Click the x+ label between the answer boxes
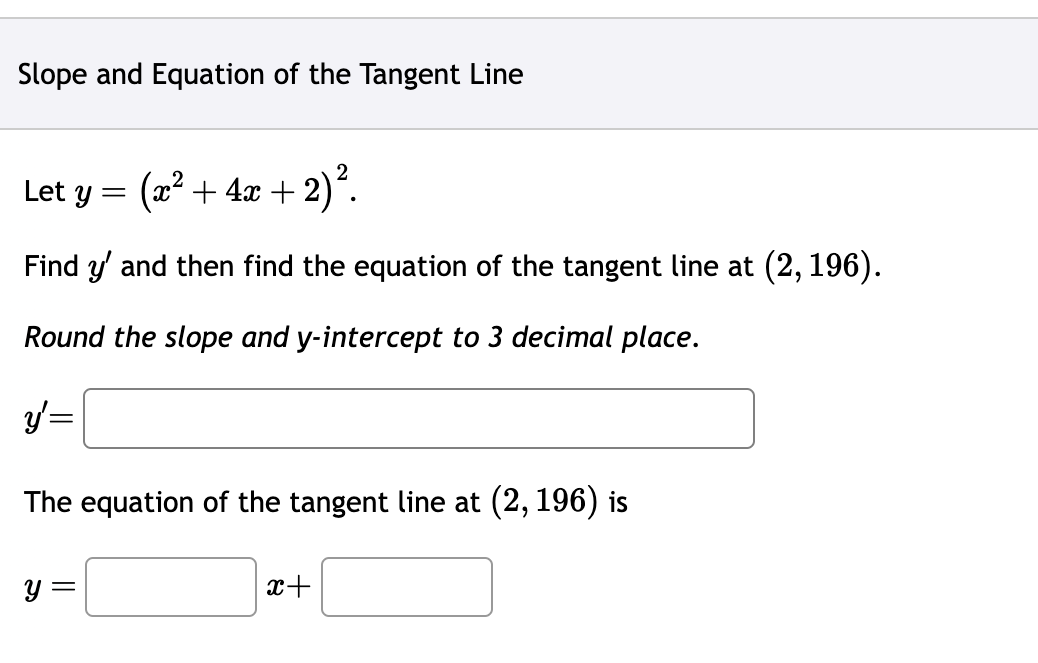1038x663 pixels. click(288, 587)
